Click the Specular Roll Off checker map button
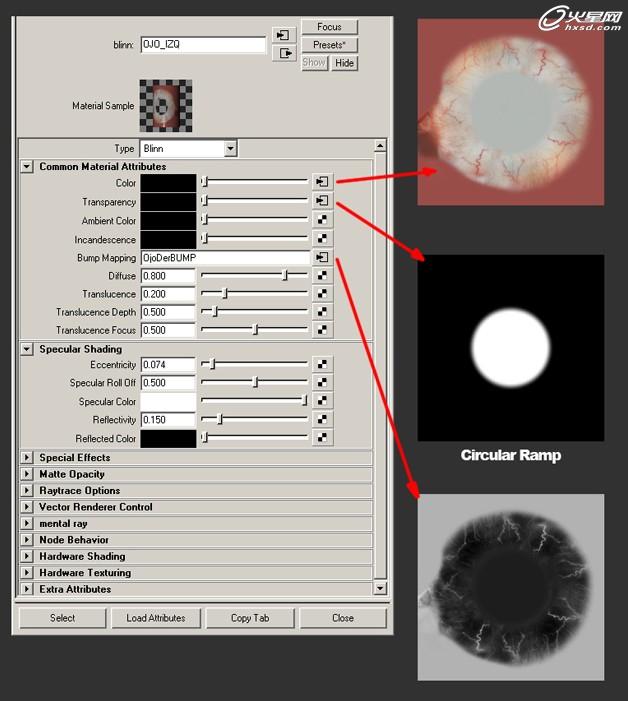Screen dimensions: 628x701 322,382
